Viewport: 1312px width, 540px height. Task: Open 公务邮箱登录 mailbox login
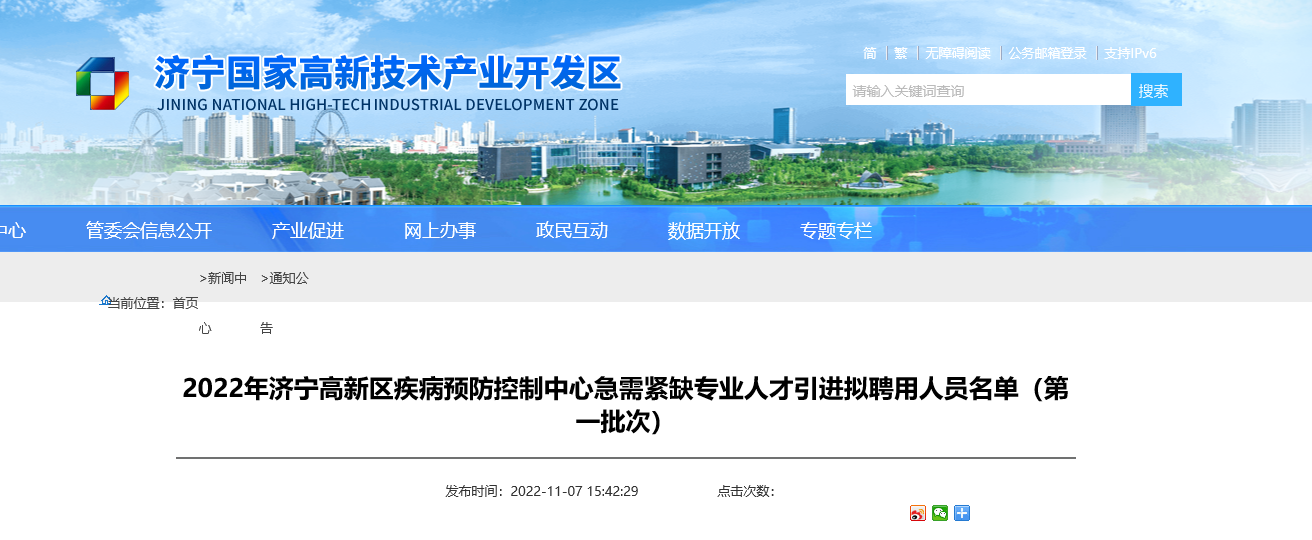point(1047,53)
